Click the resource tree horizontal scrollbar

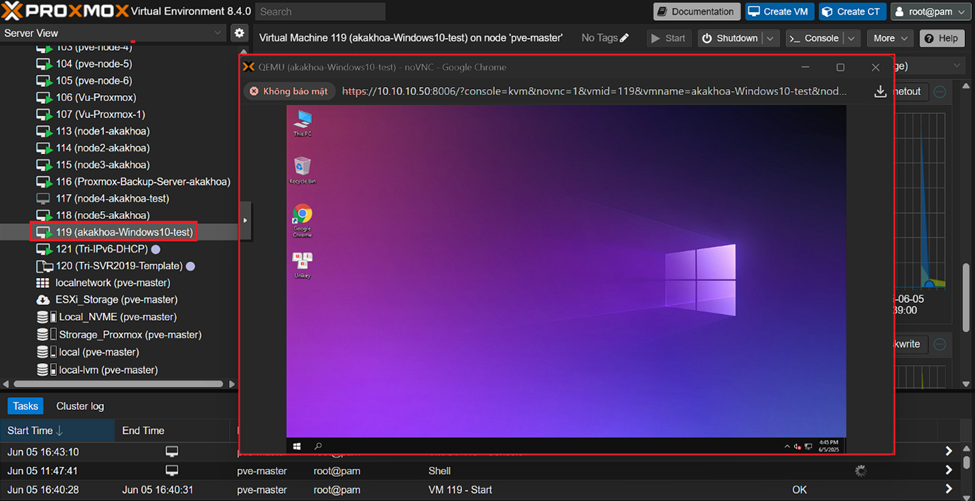pos(118,384)
